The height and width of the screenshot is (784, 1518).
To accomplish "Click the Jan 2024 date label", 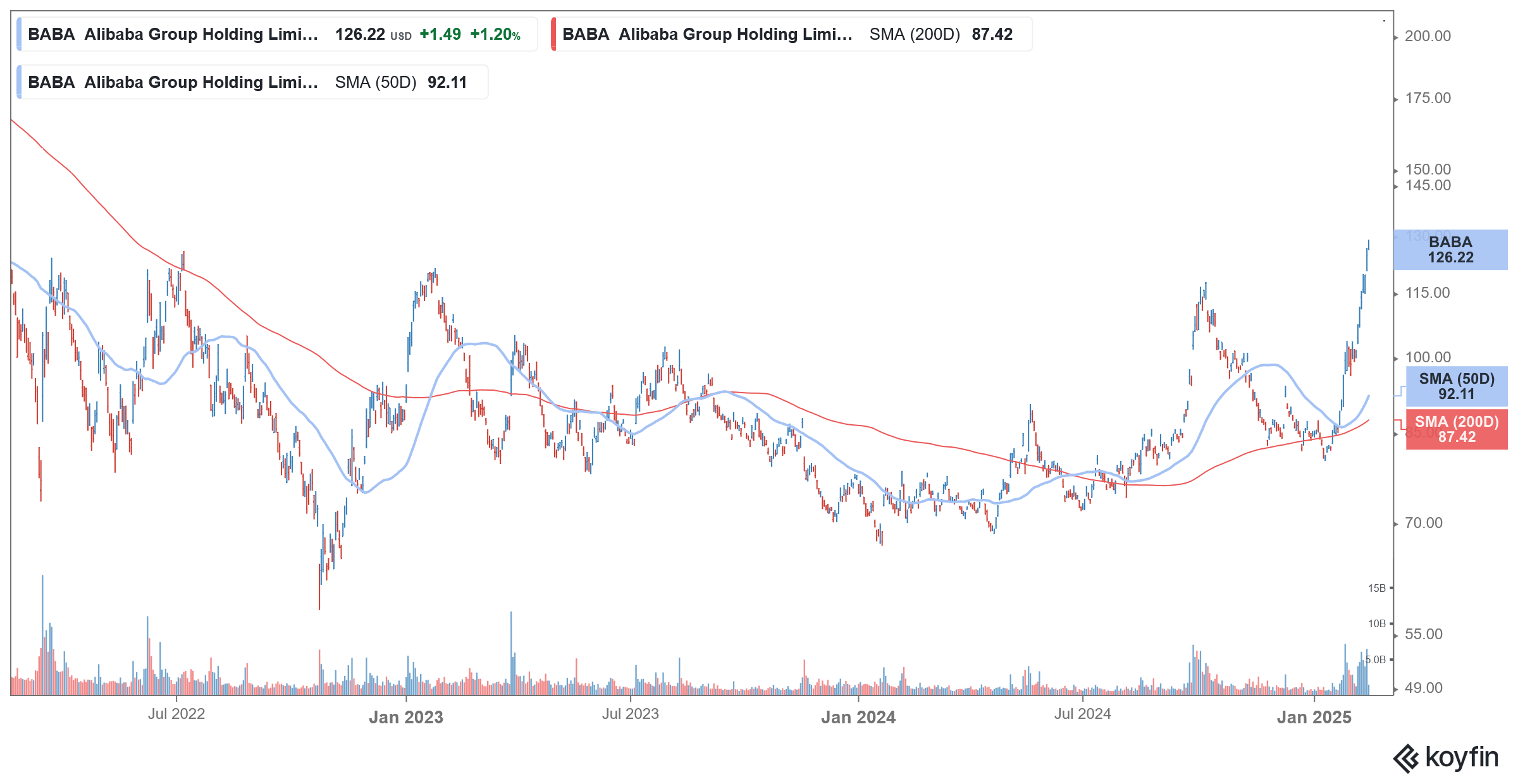I will tap(858, 717).
